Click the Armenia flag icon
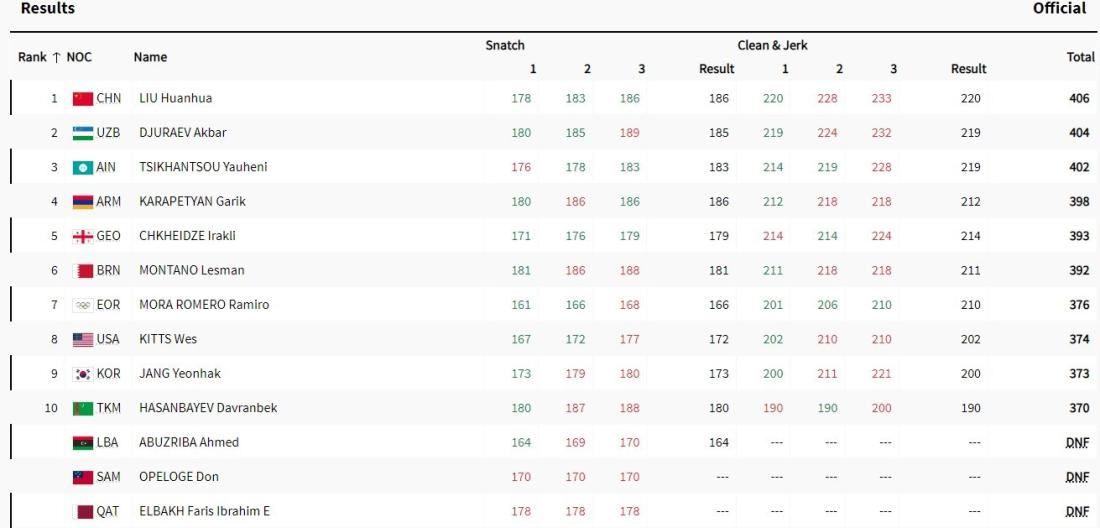The width and height of the screenshot is (1100, 528). pyautogui.click(x=83, y=202)
